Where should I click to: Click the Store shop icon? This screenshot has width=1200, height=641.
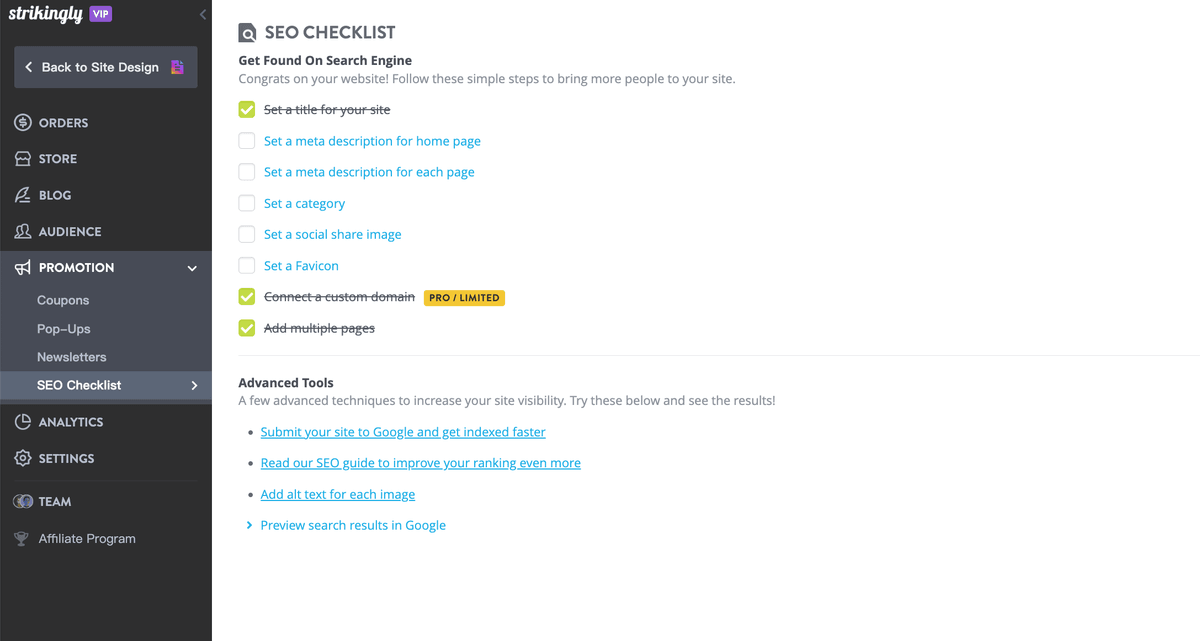(x=22, y=159)
